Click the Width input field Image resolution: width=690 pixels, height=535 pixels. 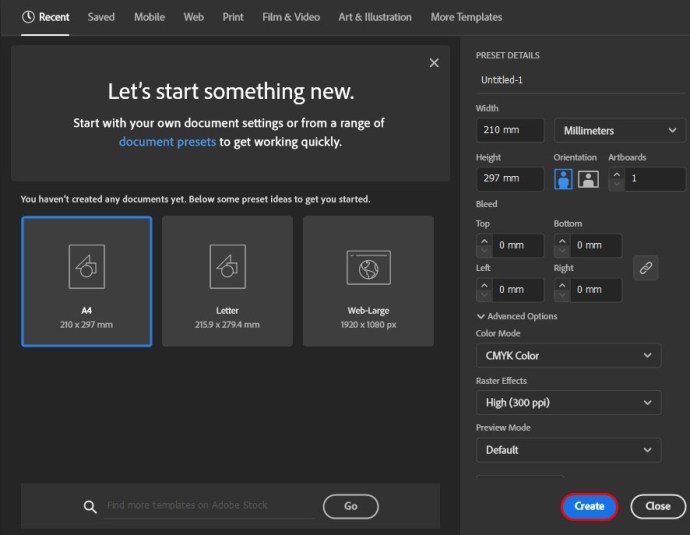click(x=510, y=131)
